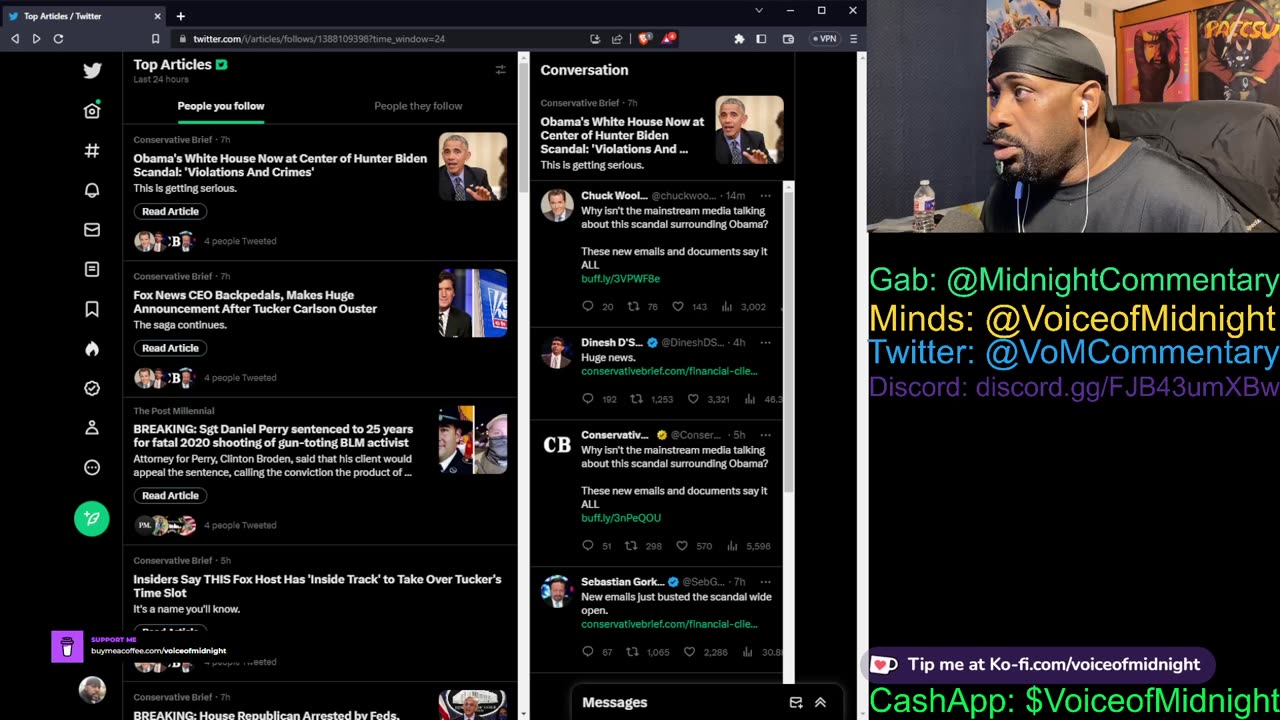The width and height of the screenshot is (1280, 720).
Task: Open more options on Dinesh D'Souza tweet
Action: tap(765, 342)
